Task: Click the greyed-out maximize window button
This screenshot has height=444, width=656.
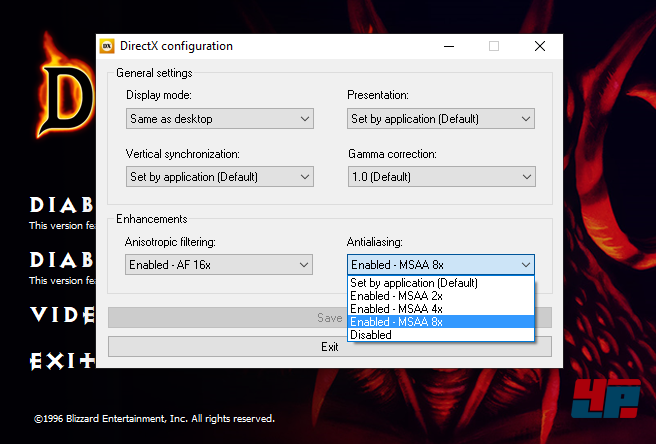Action: (494, 46)
